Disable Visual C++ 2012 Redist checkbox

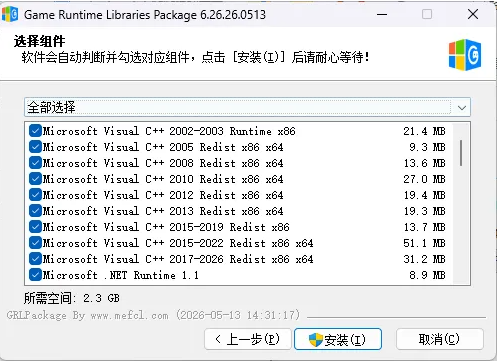(x=35, y=195)
